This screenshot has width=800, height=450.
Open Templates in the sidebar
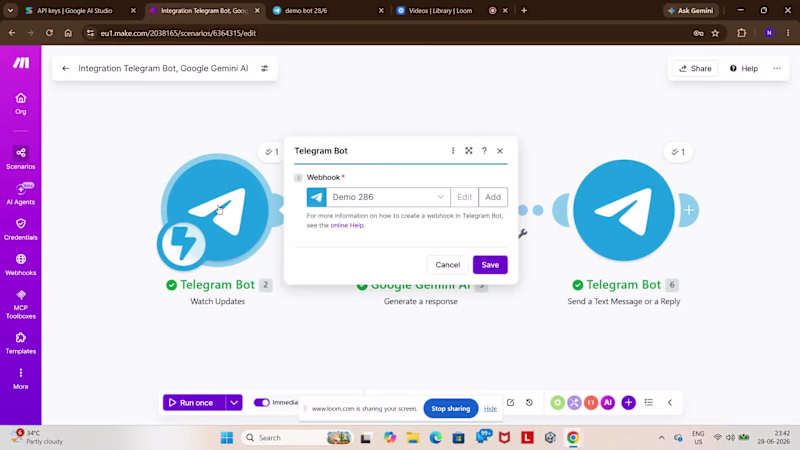[20, 343]
